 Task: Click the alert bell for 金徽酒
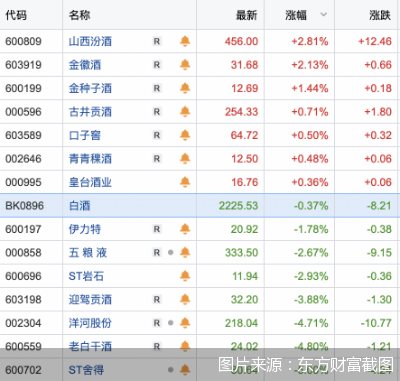point(185,65)
